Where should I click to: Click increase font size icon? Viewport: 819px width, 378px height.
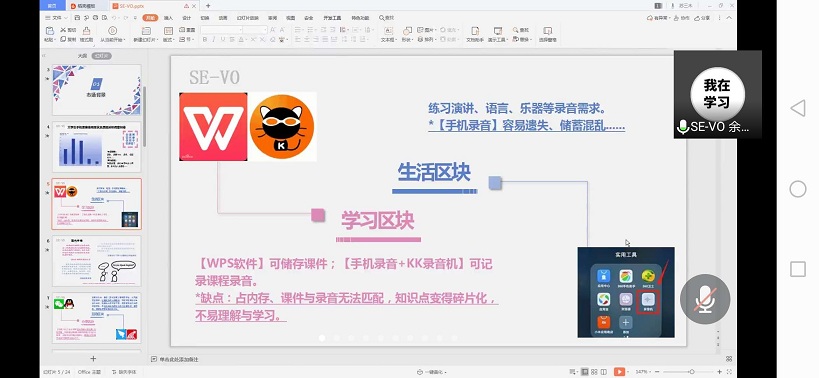(x=273, y=30)
